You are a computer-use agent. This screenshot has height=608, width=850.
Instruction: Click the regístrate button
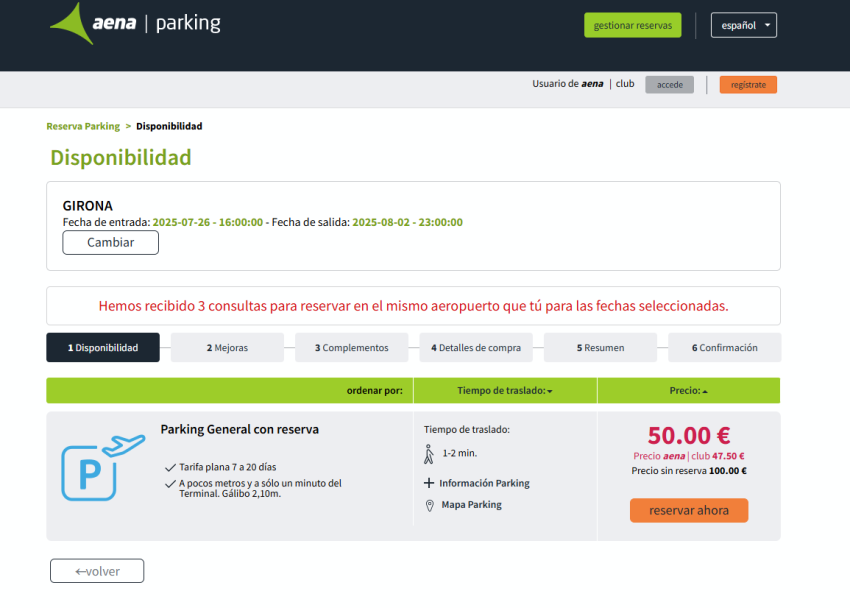coord(748,85)
